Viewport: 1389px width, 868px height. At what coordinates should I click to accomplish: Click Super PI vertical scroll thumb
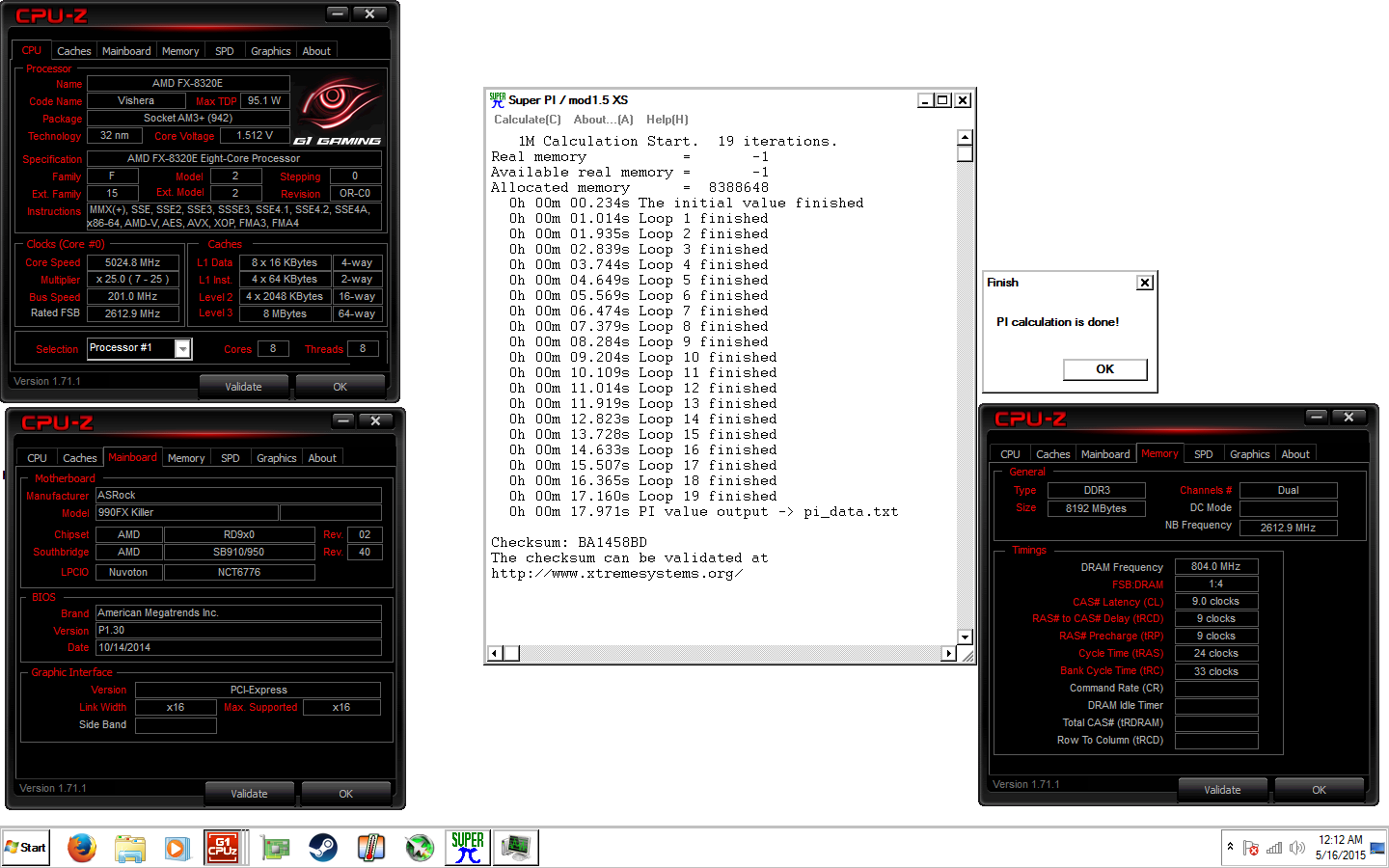965,153
